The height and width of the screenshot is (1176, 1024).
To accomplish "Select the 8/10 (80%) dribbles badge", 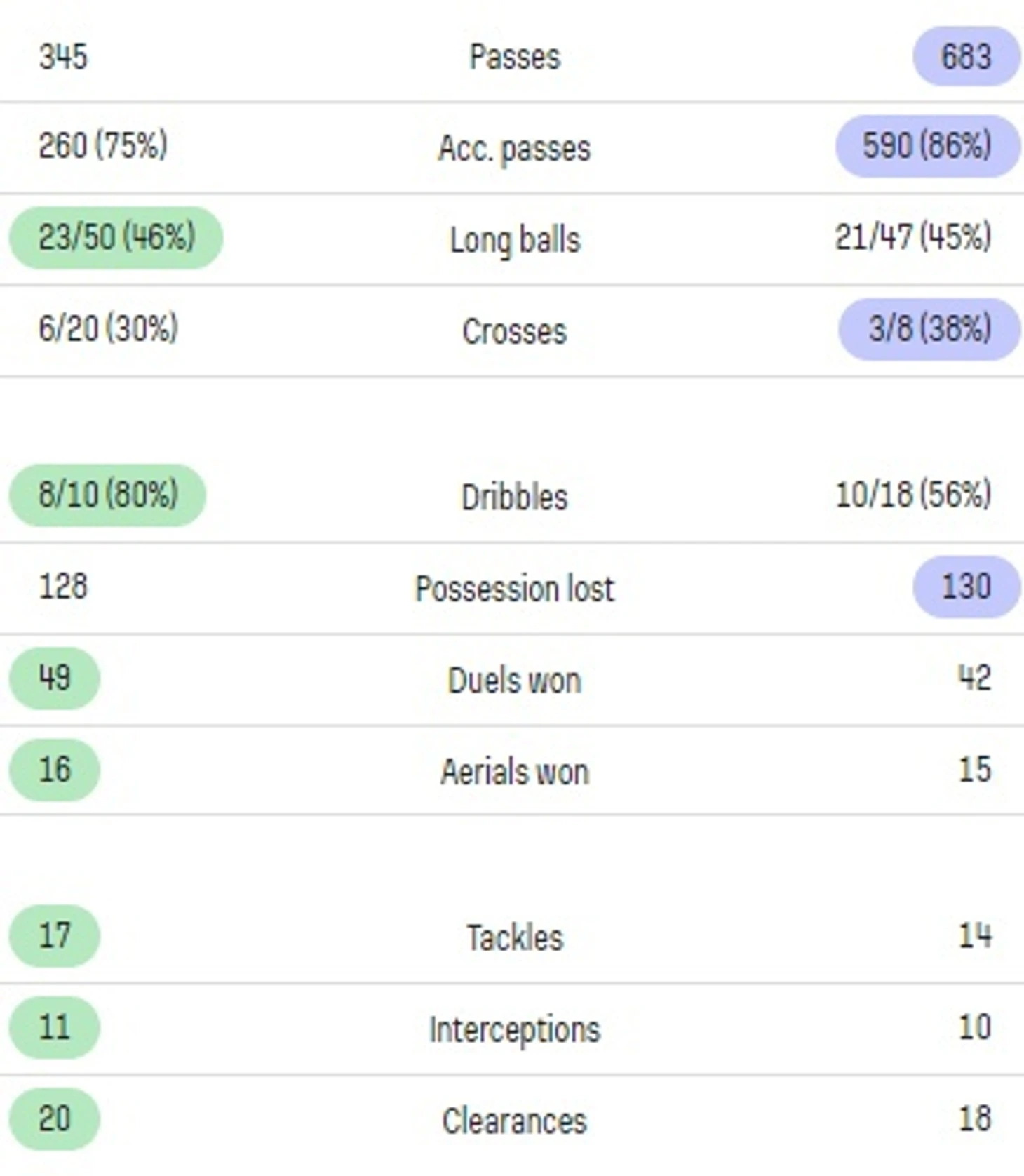I will 107,495.
